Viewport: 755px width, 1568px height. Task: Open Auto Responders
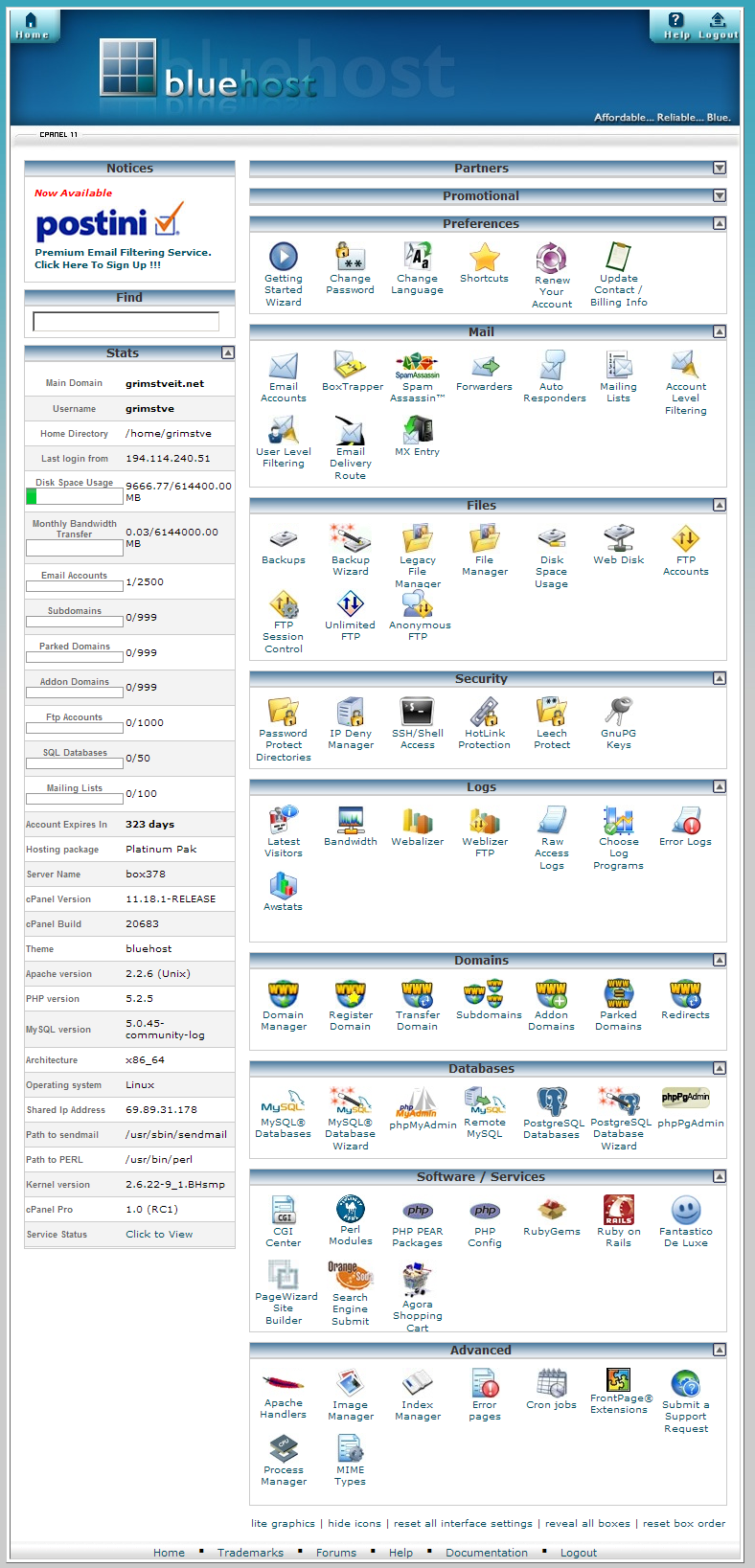554,377
